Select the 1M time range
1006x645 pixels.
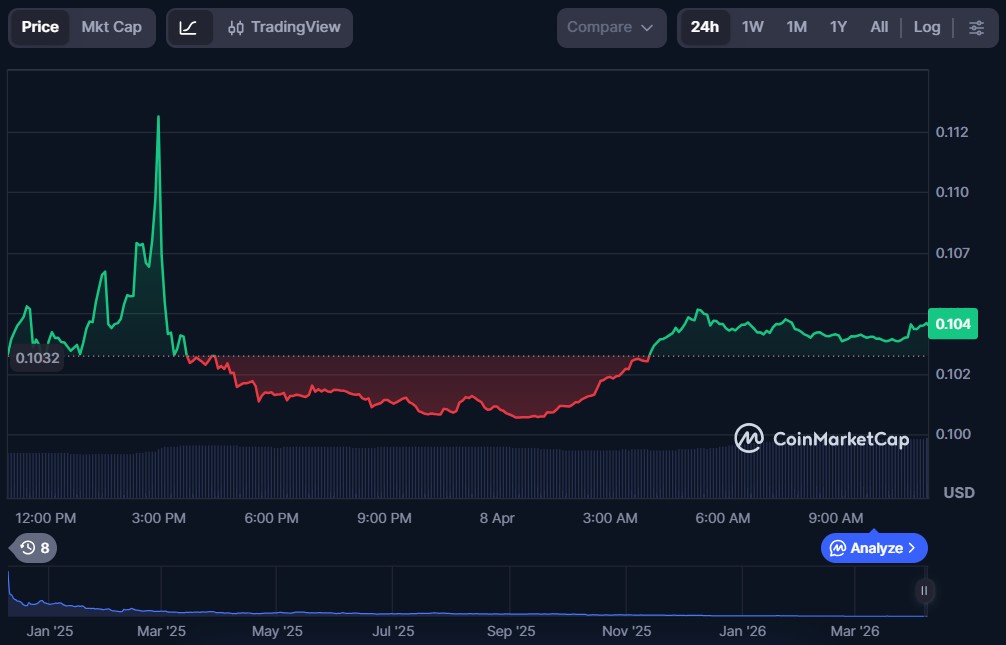click(x=796, y=27)
